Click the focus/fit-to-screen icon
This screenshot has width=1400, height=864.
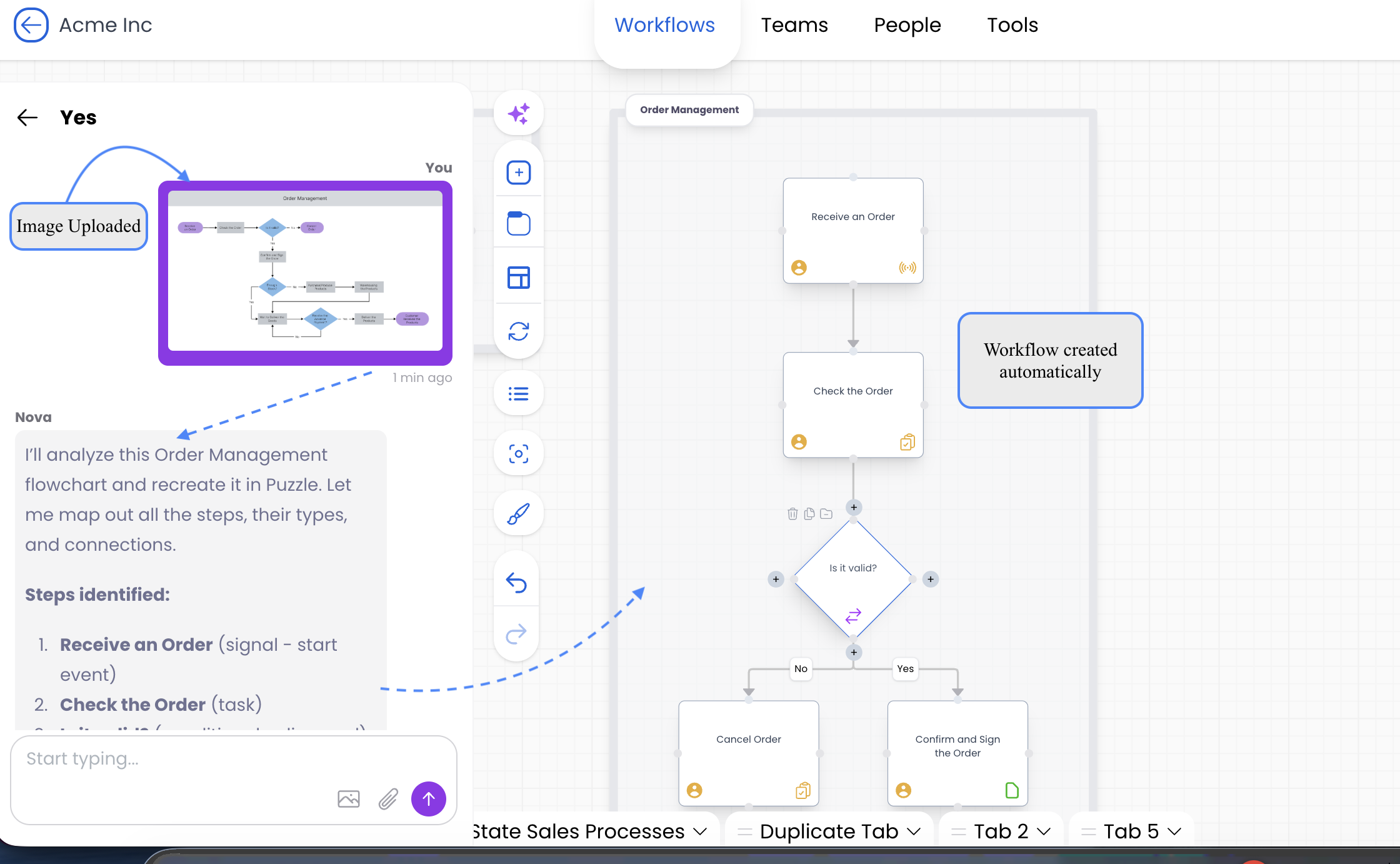[x=518, y=454]
